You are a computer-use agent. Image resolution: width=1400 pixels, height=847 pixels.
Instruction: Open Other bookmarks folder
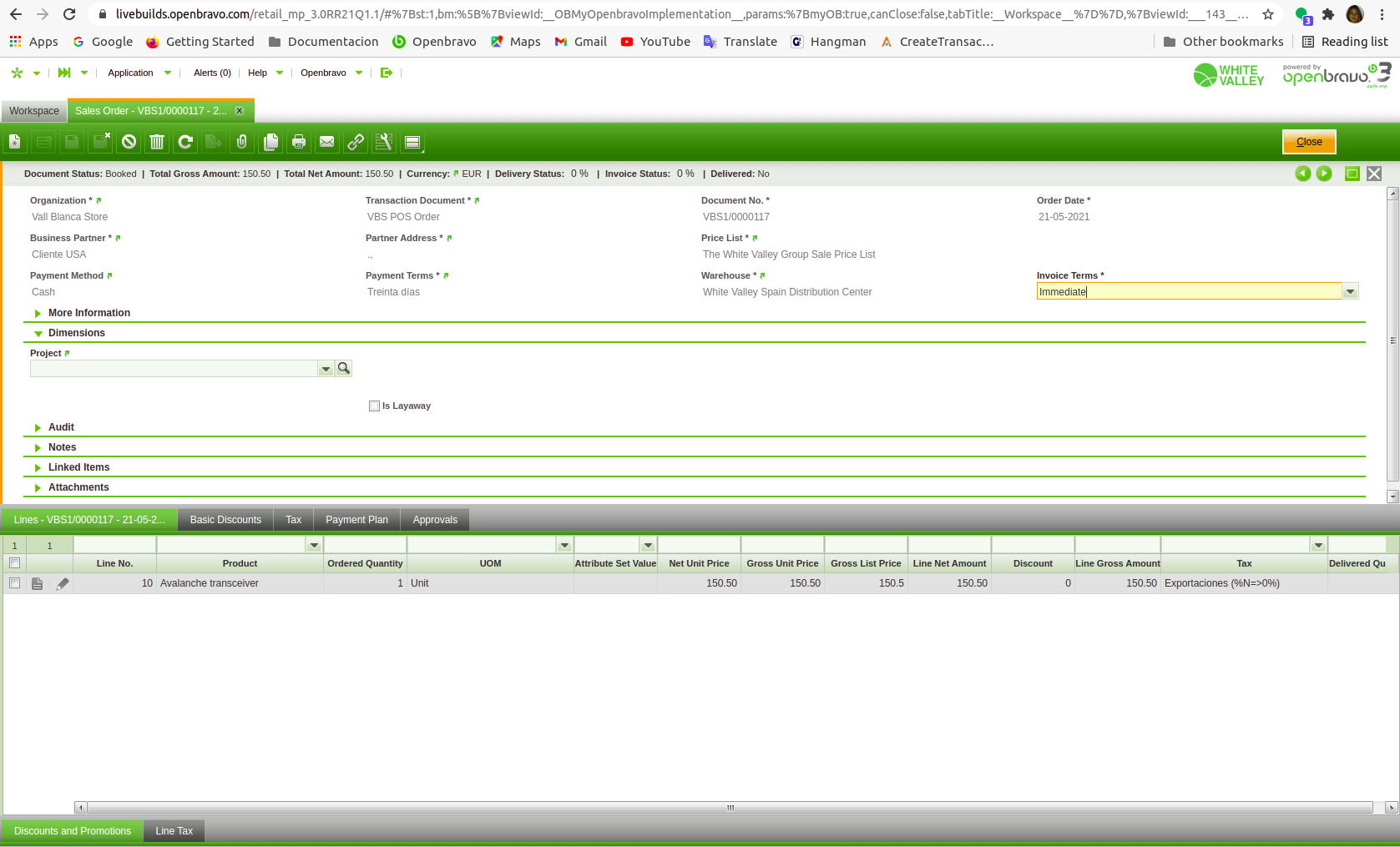1223,42
